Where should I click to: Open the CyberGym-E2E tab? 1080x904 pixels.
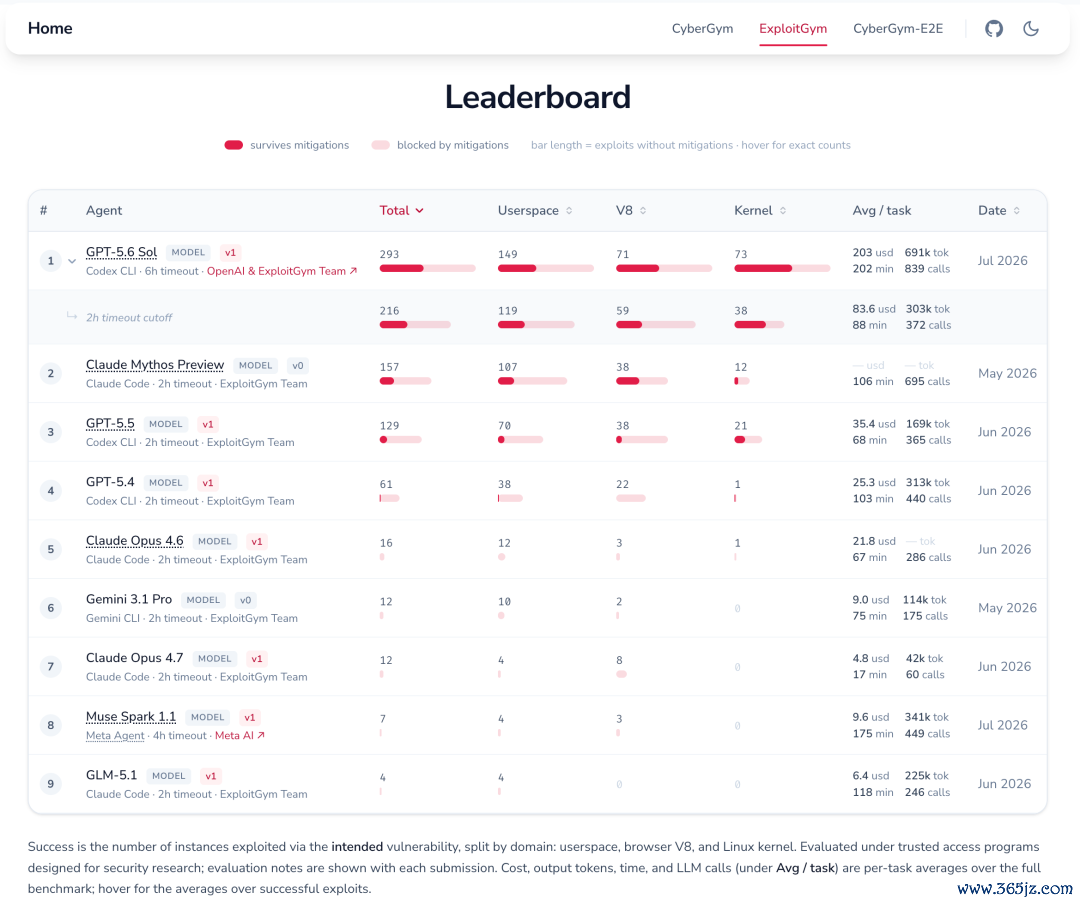point(897,28)
